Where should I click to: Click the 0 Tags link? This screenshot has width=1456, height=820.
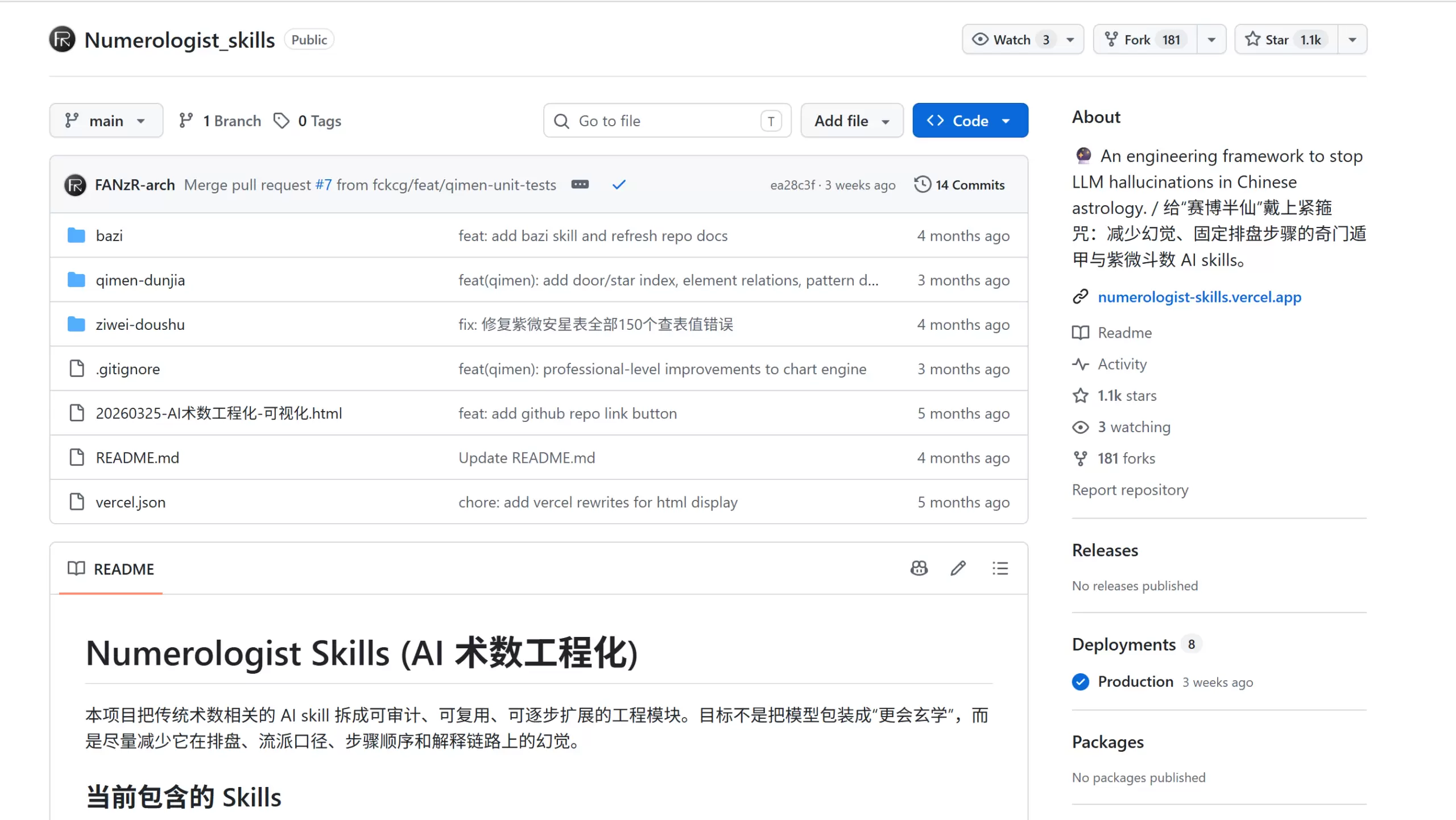click(307, 121)
